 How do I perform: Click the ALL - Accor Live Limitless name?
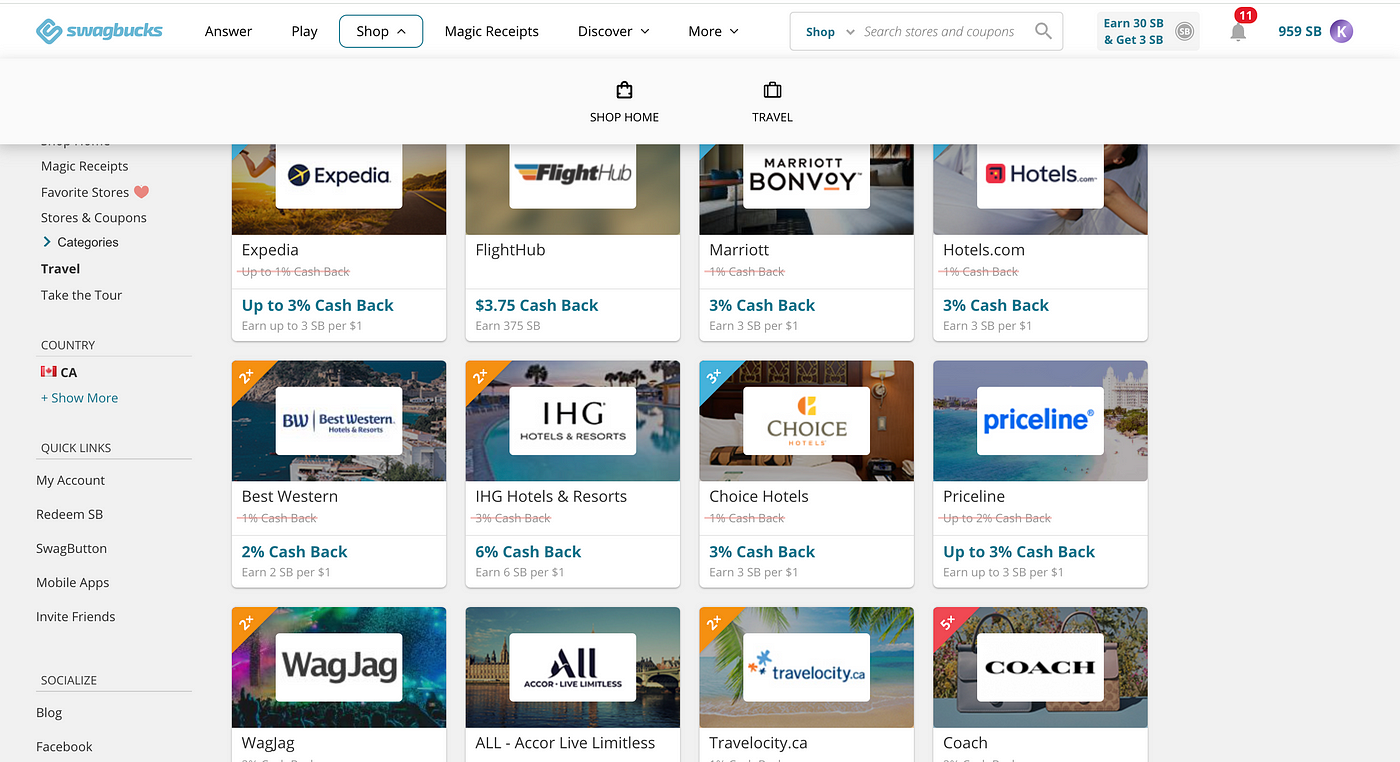(565, 743)
